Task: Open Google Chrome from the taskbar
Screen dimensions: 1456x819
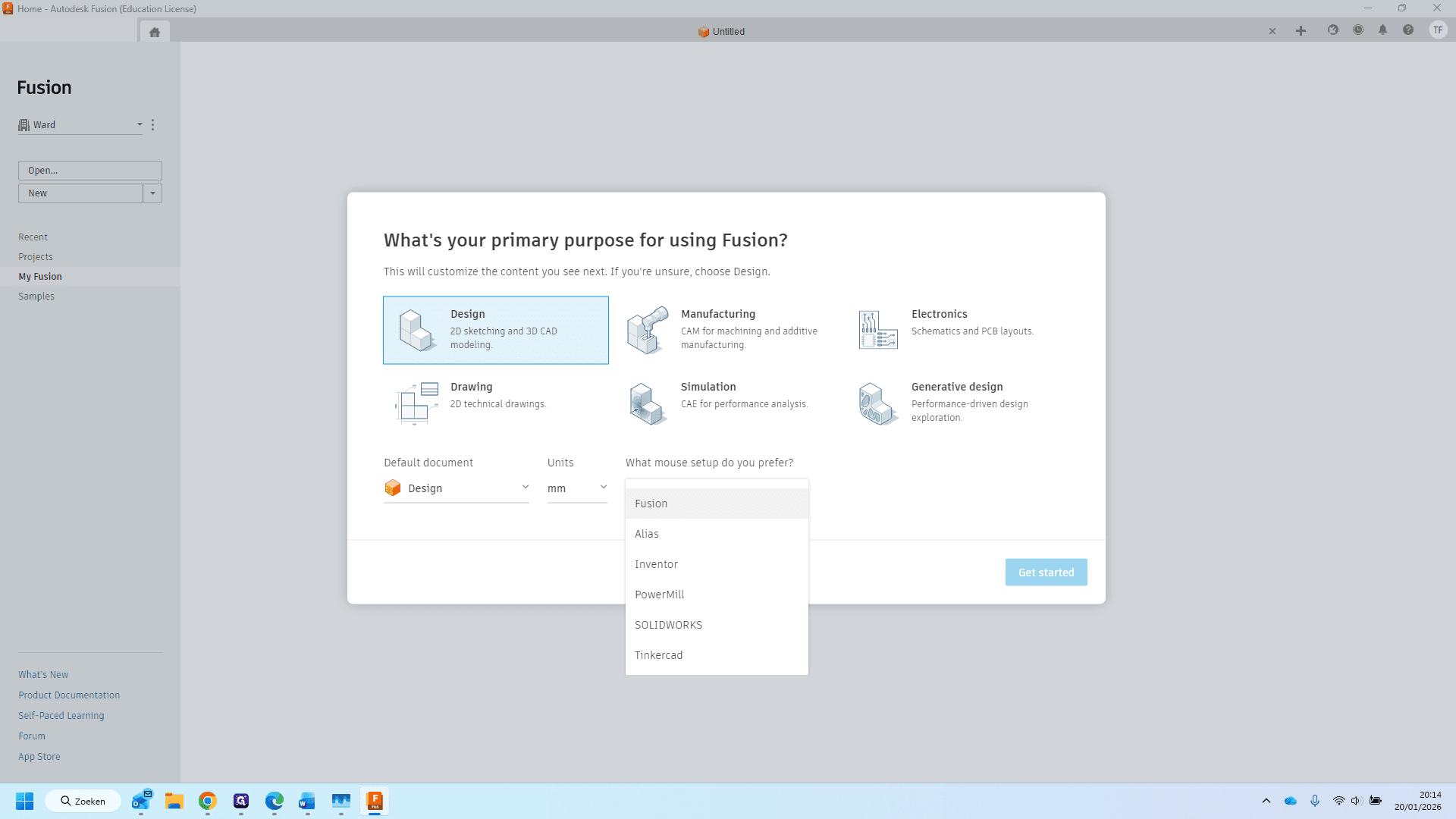Action: (208, 801)
